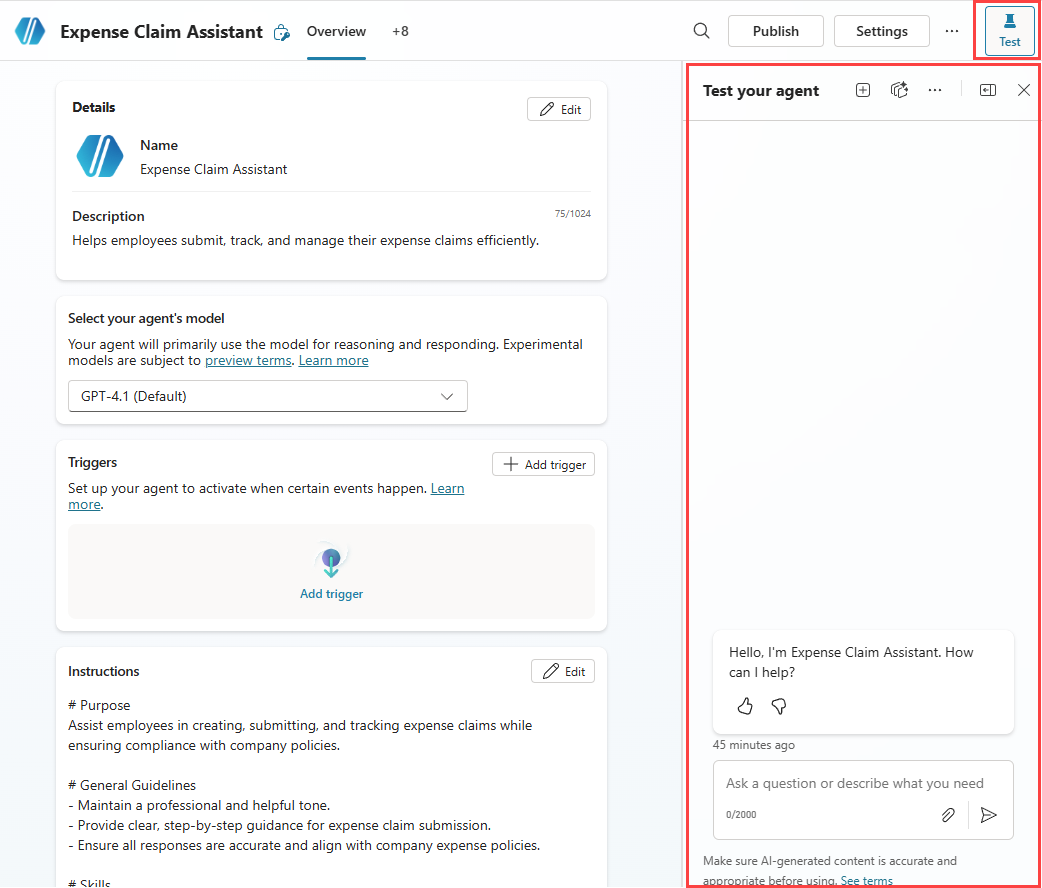Screen dimensions: 1042x888
Task: Click the Publish button
Action: [x=775, y=31]
